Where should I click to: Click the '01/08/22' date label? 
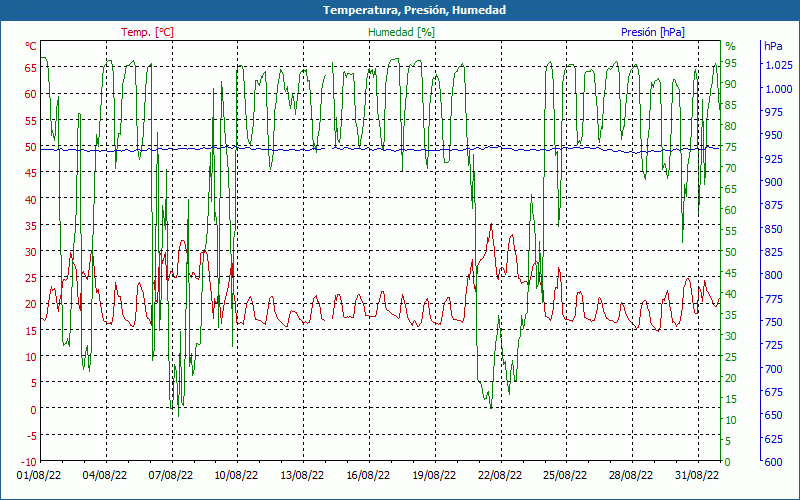click(39, 476)
